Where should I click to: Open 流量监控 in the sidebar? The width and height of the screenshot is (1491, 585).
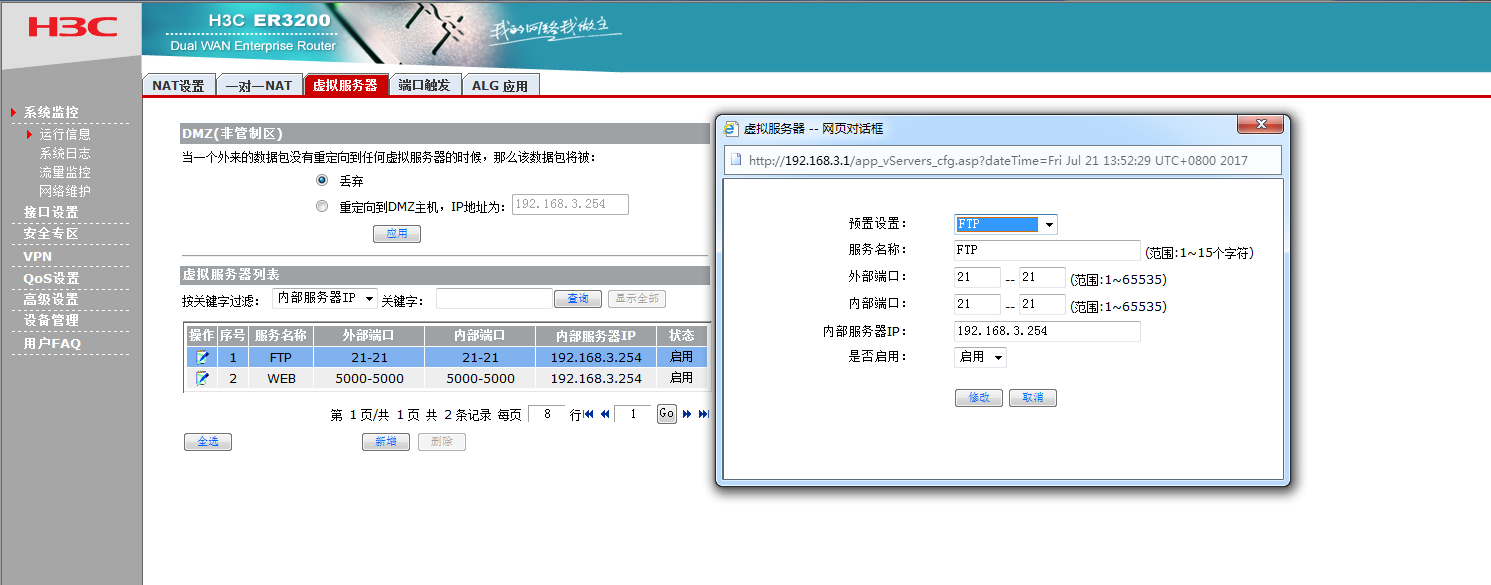click(65, 172)
